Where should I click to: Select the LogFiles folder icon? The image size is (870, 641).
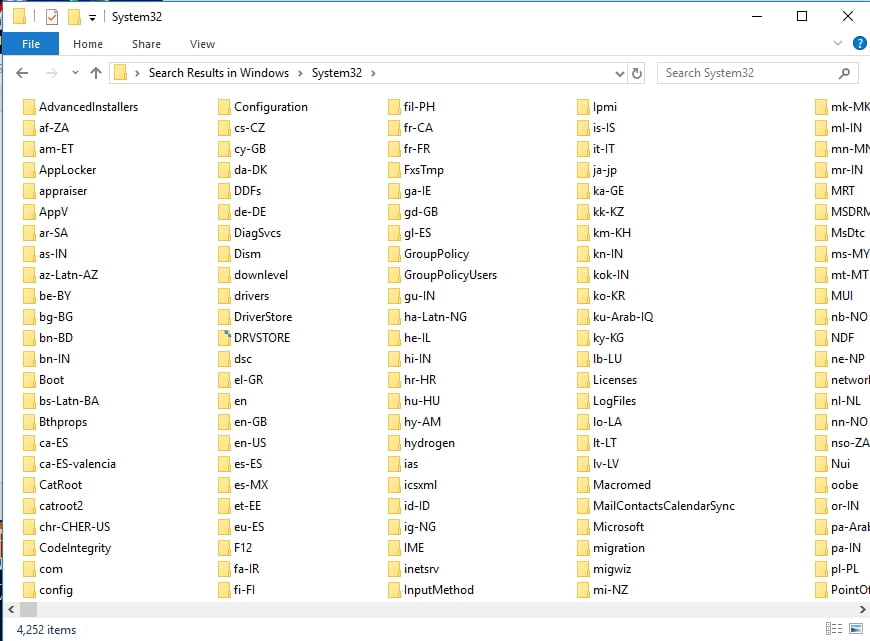583,401
